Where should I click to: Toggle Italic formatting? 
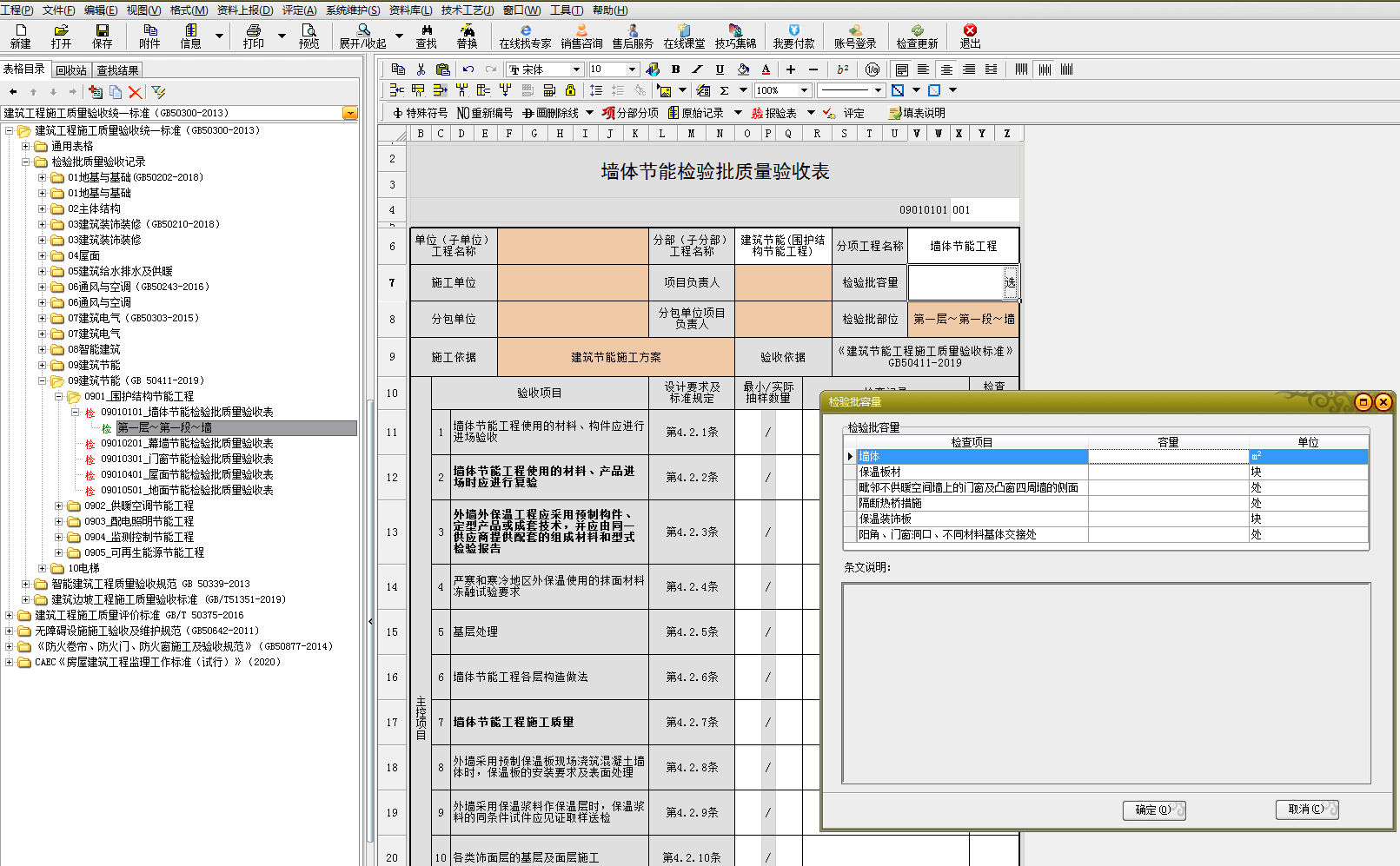coord(697,69)
